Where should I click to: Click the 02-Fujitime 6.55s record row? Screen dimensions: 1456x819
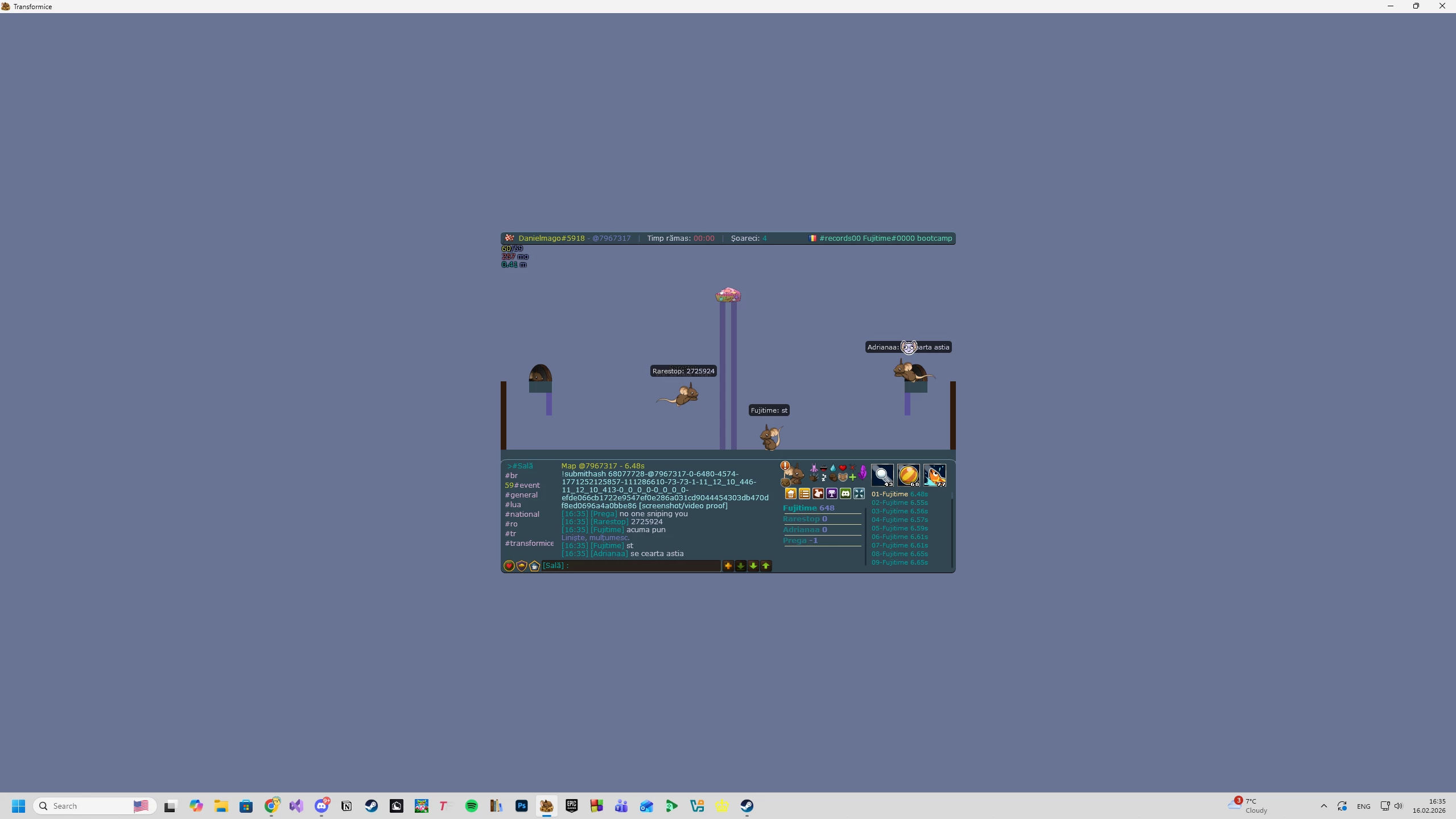(x=900, y=503)
